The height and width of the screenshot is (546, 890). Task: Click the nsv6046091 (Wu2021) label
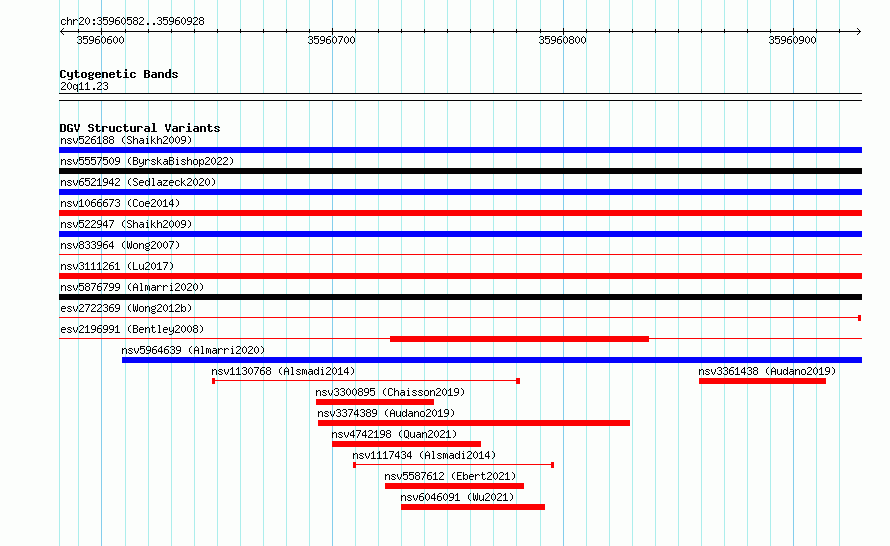click(x=457, y=497)
